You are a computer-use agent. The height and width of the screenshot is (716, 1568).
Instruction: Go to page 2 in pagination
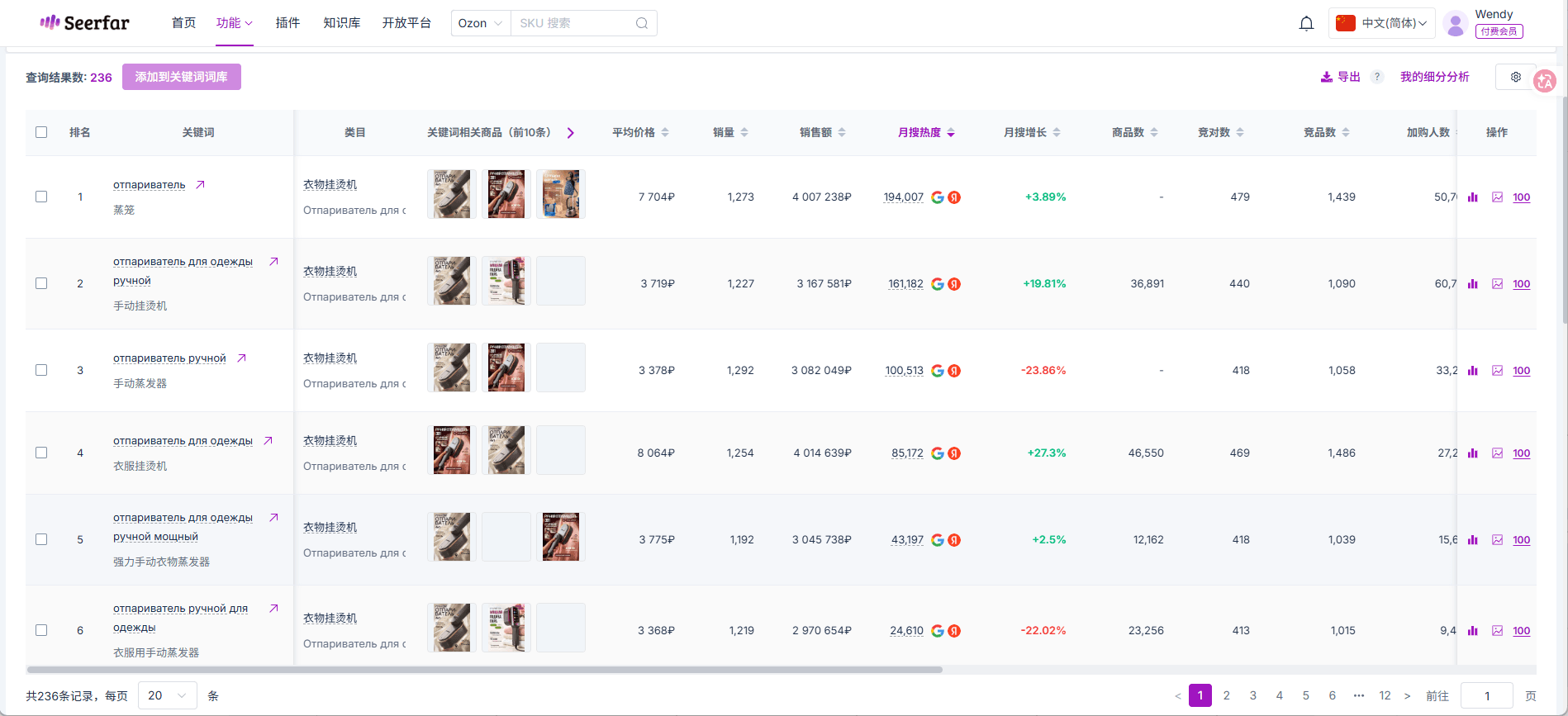point(1227,695)
